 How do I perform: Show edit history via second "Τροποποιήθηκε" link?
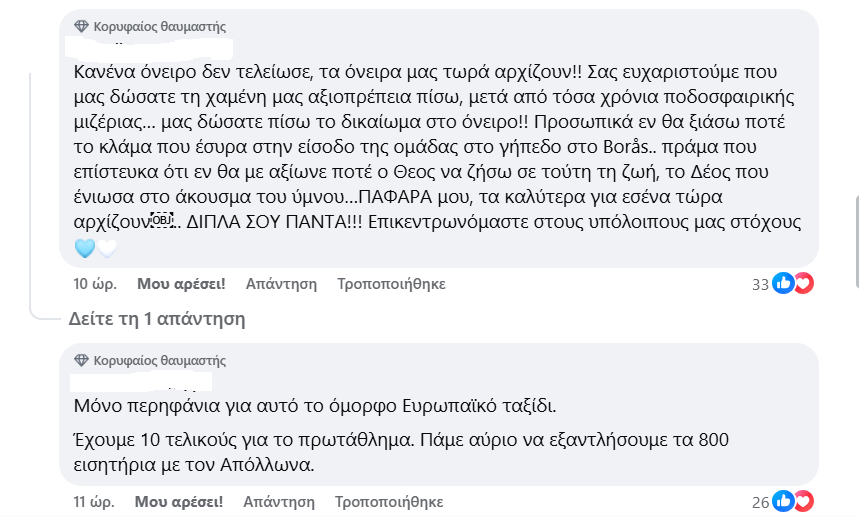click(x=389, y=502)
